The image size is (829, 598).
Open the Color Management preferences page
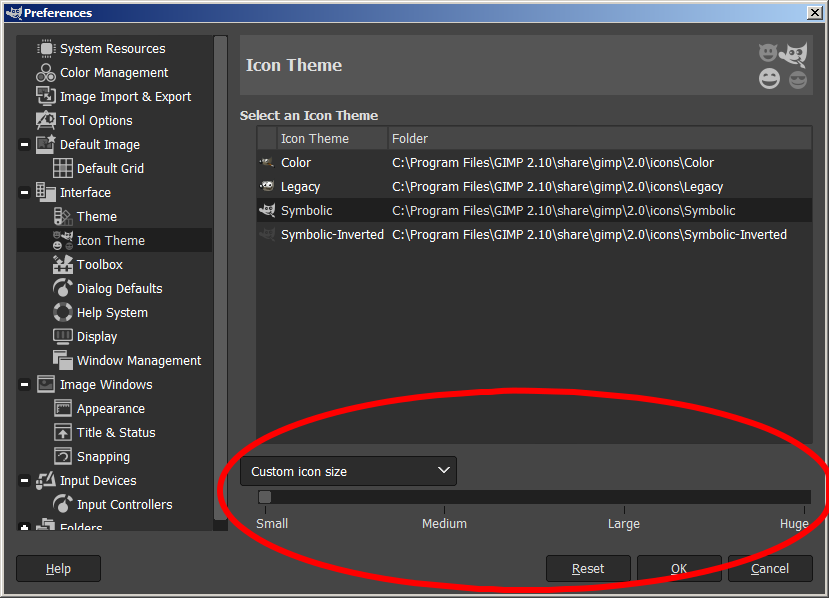pyautogui.click(x=114, y=72)
